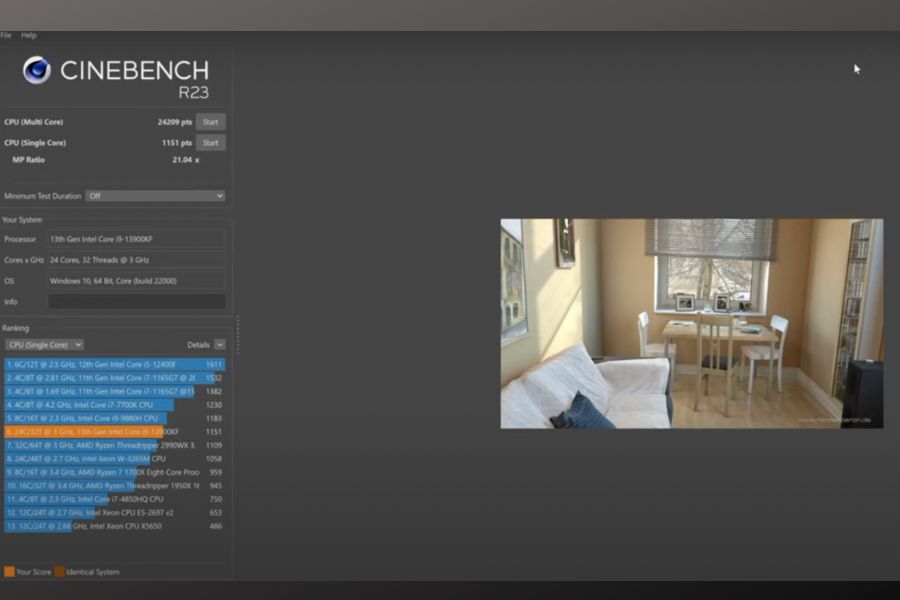Open the Help menu

(29, 35)
